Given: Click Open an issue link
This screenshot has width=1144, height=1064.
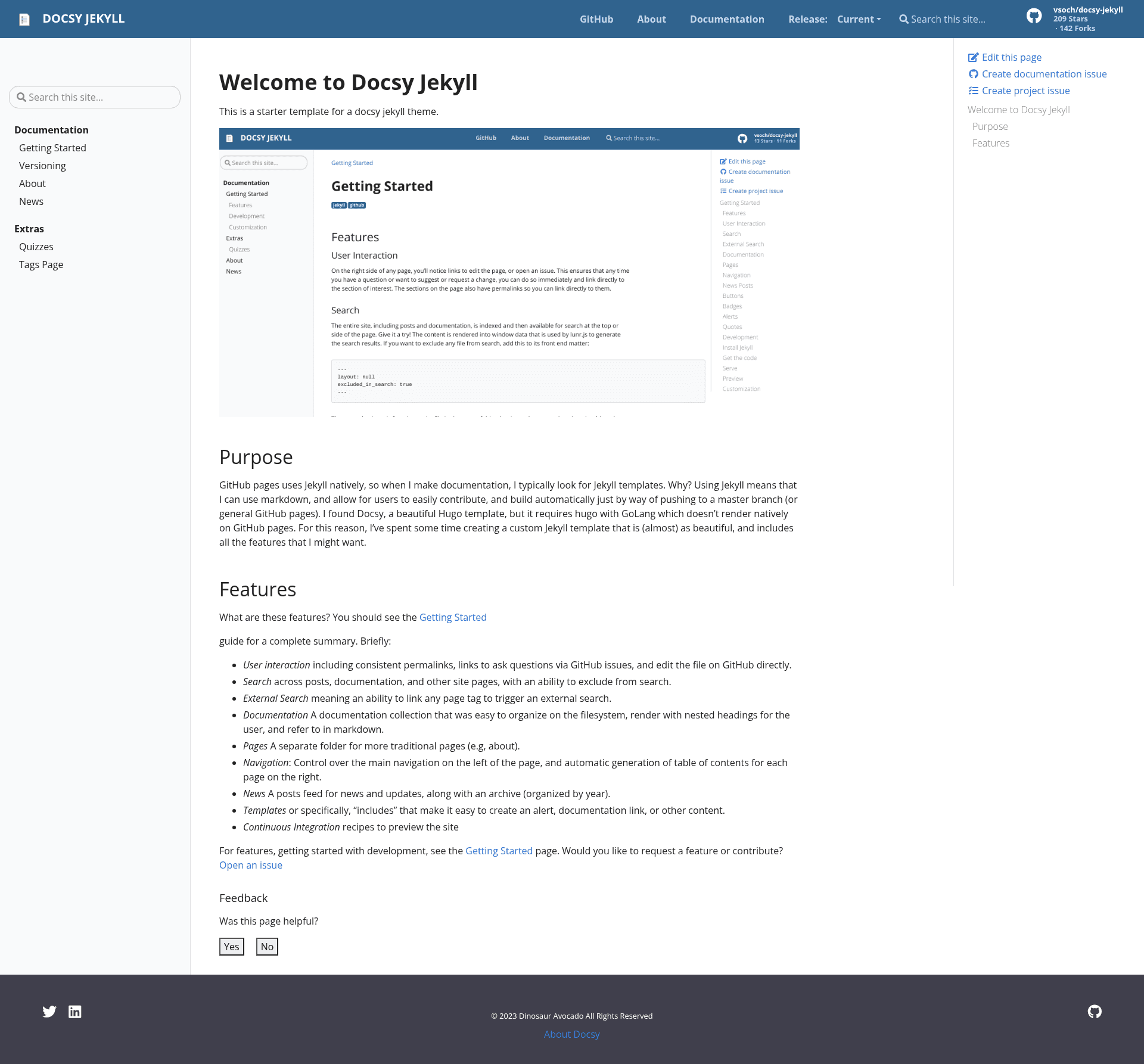Looking at the screenshot, I should (251, 865).
